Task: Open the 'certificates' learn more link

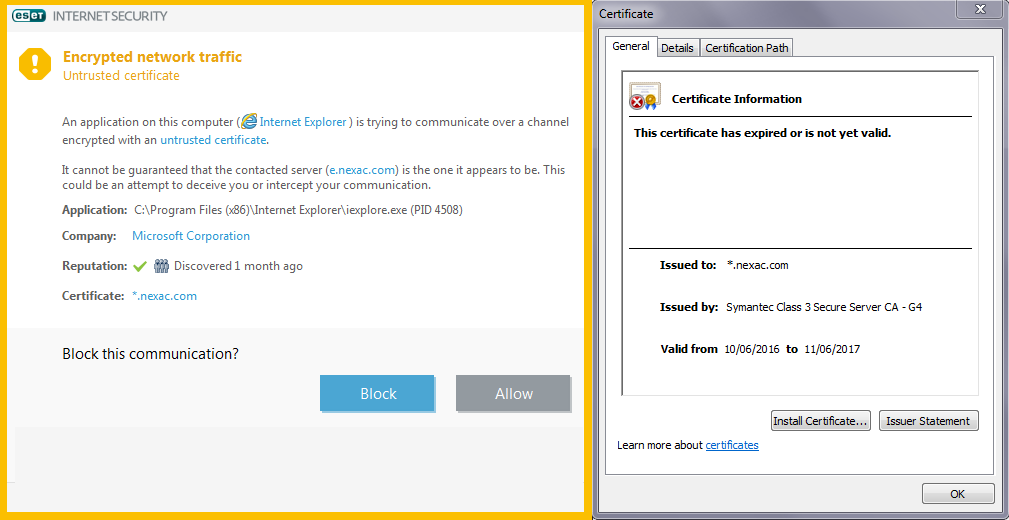Action: (x=732, y=445)
